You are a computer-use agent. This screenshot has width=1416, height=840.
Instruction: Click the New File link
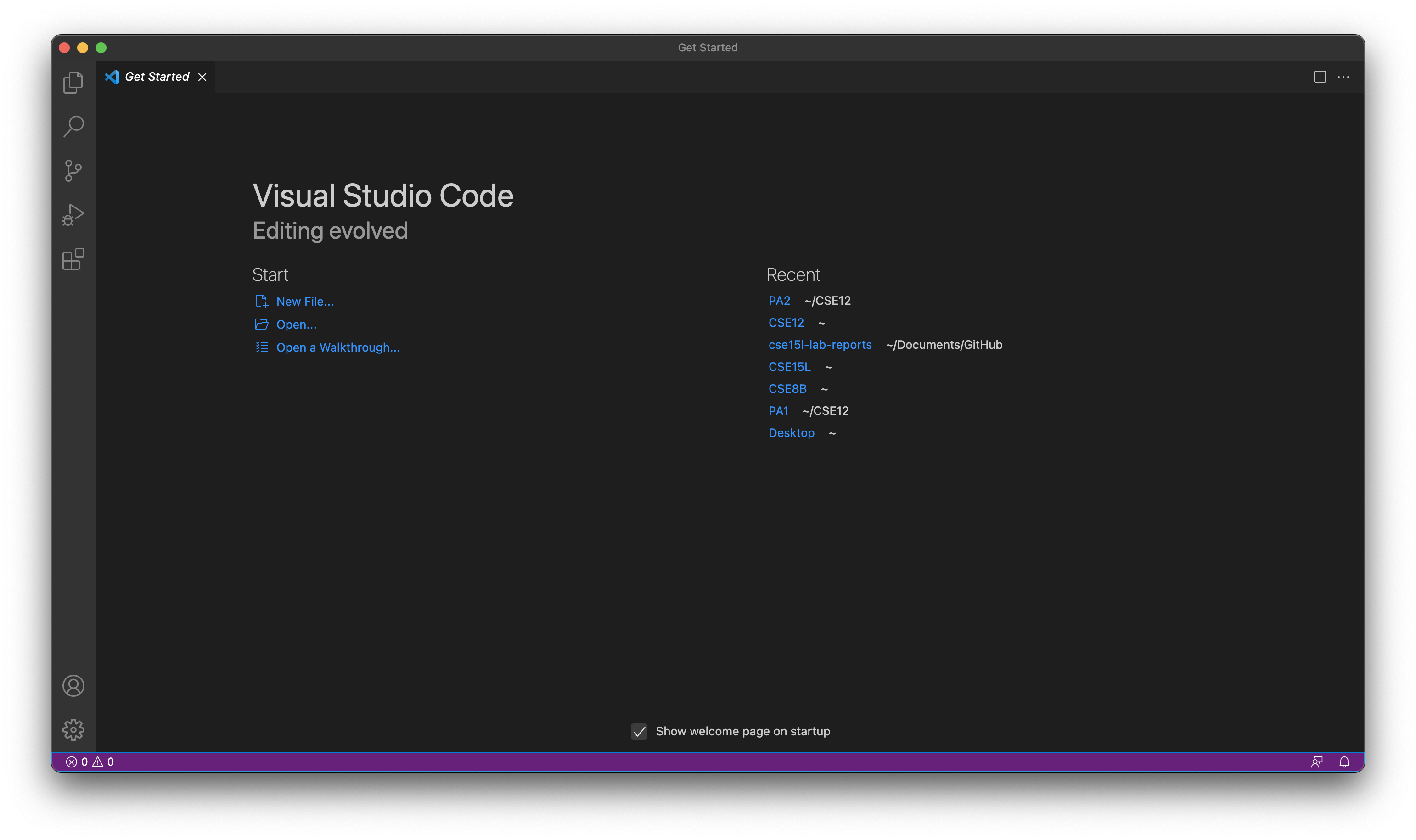click(x=304, y=302)
